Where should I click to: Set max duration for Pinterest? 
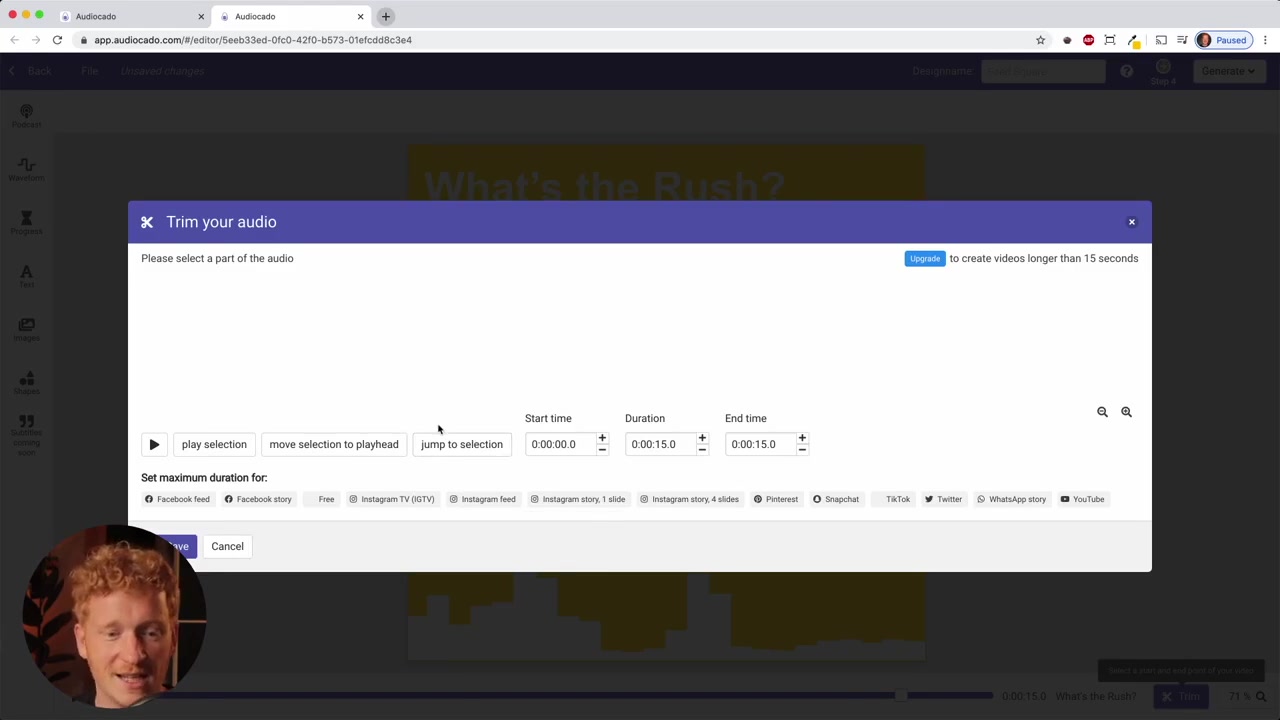[x=776, y=499]
